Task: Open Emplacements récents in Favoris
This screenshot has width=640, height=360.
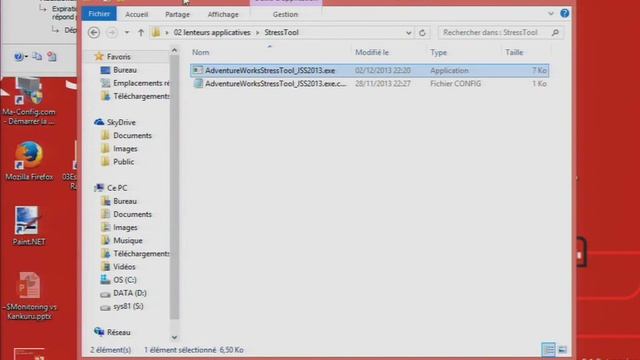Action: pos(141,83)
